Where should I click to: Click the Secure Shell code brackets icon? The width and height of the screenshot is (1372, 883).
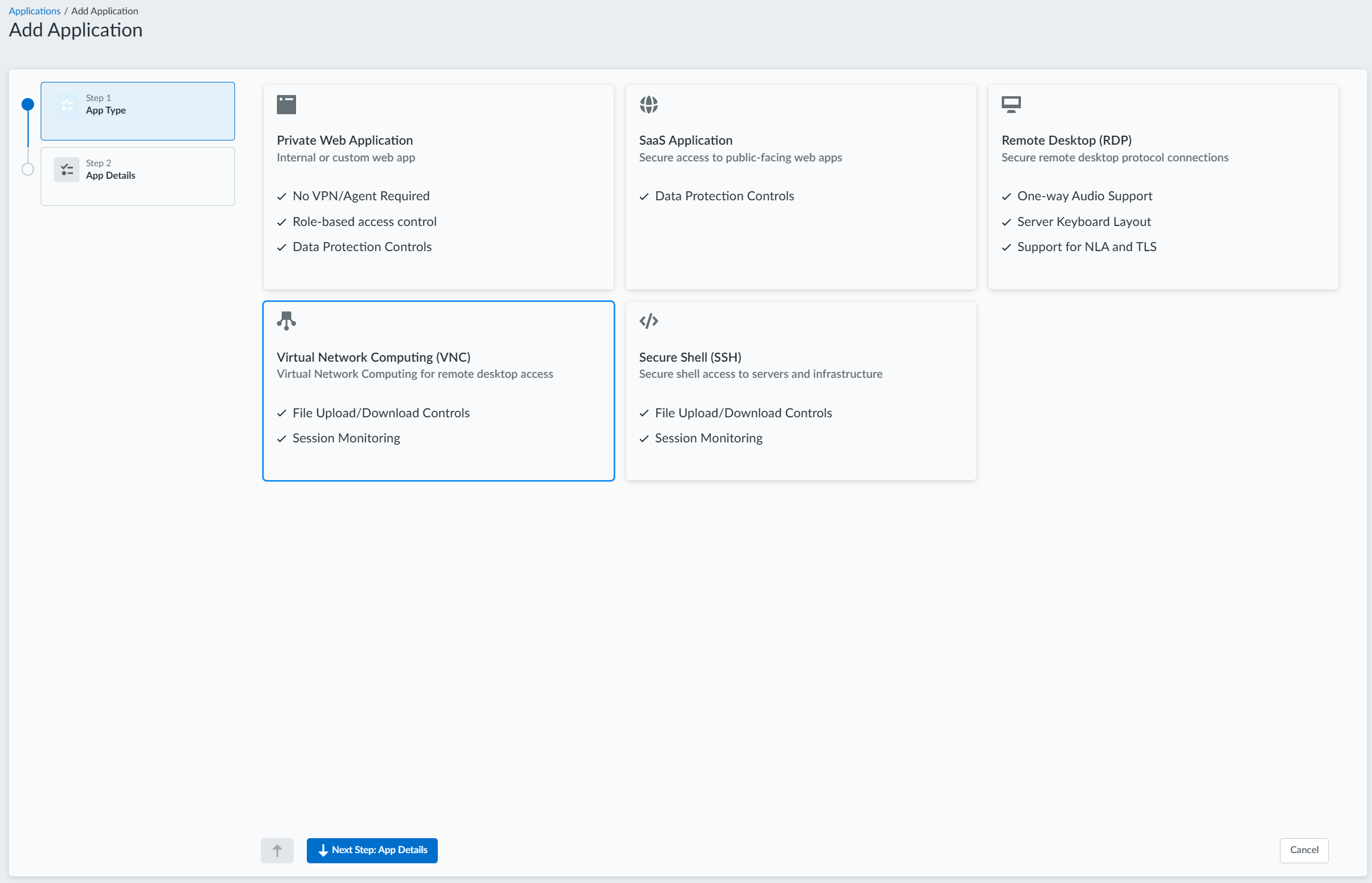click(x=649, y=321)
